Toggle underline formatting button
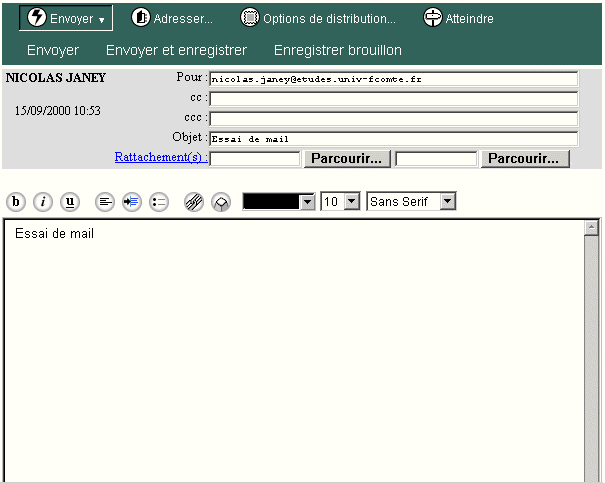 [70, 202]
